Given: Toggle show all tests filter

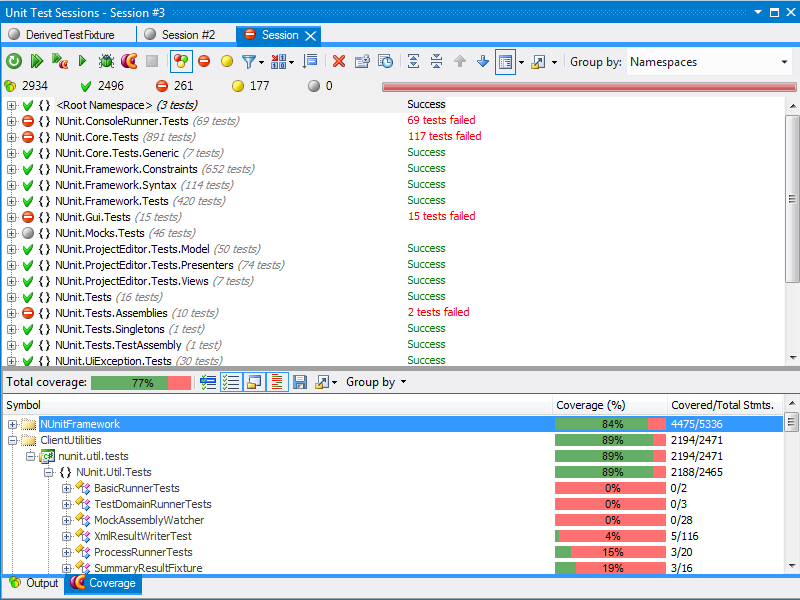Looking at the screenshot, I should (x=181, y=62).
